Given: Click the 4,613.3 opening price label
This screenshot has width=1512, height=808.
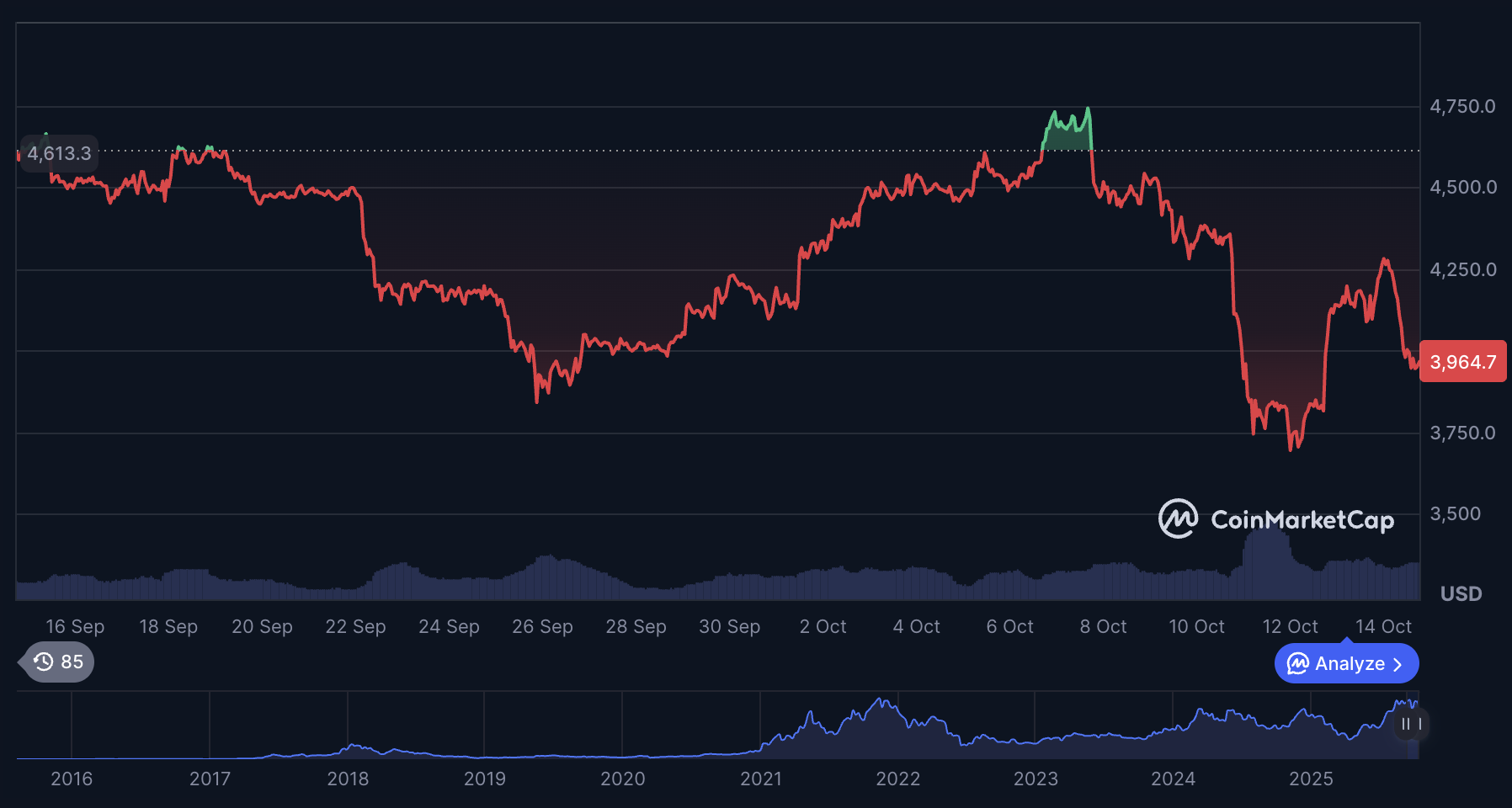Looking at the screenshot, I should point(59,153).
